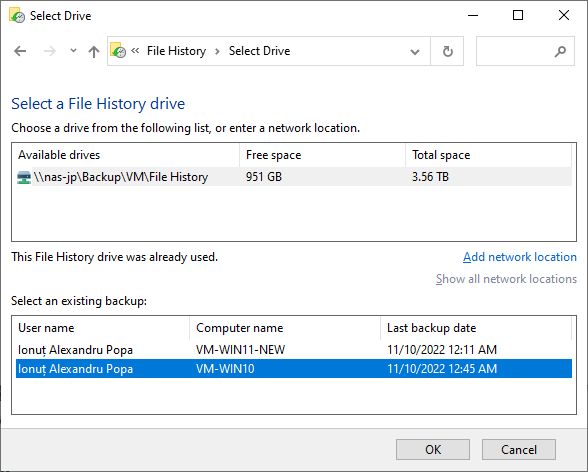This screenshot has height=472, width=588.
Task: Go up one level with up arrow
Action: click(x=94, y=51)
